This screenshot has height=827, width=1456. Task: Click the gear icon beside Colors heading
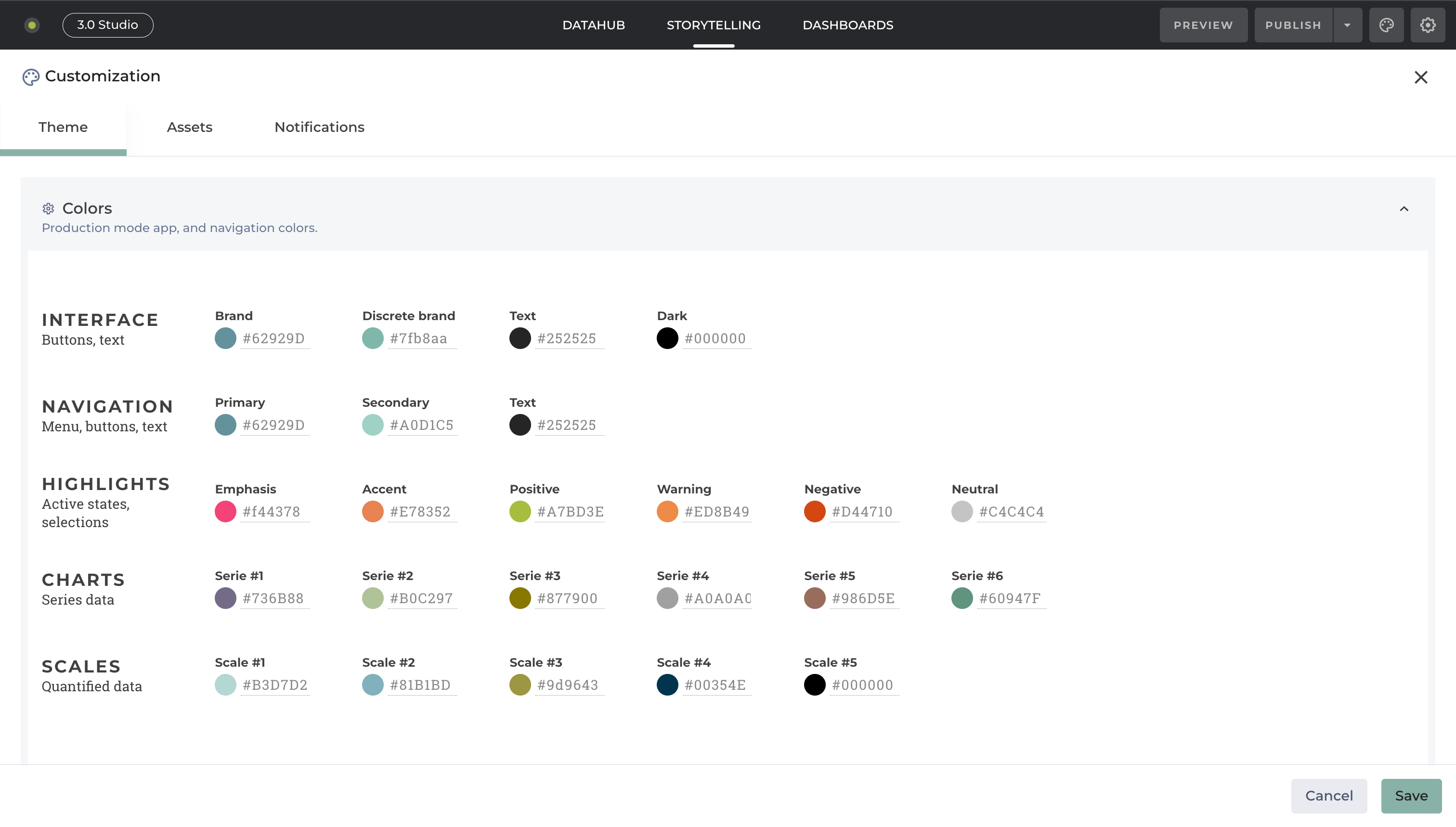pyautogui.click(x=48, y=208)
